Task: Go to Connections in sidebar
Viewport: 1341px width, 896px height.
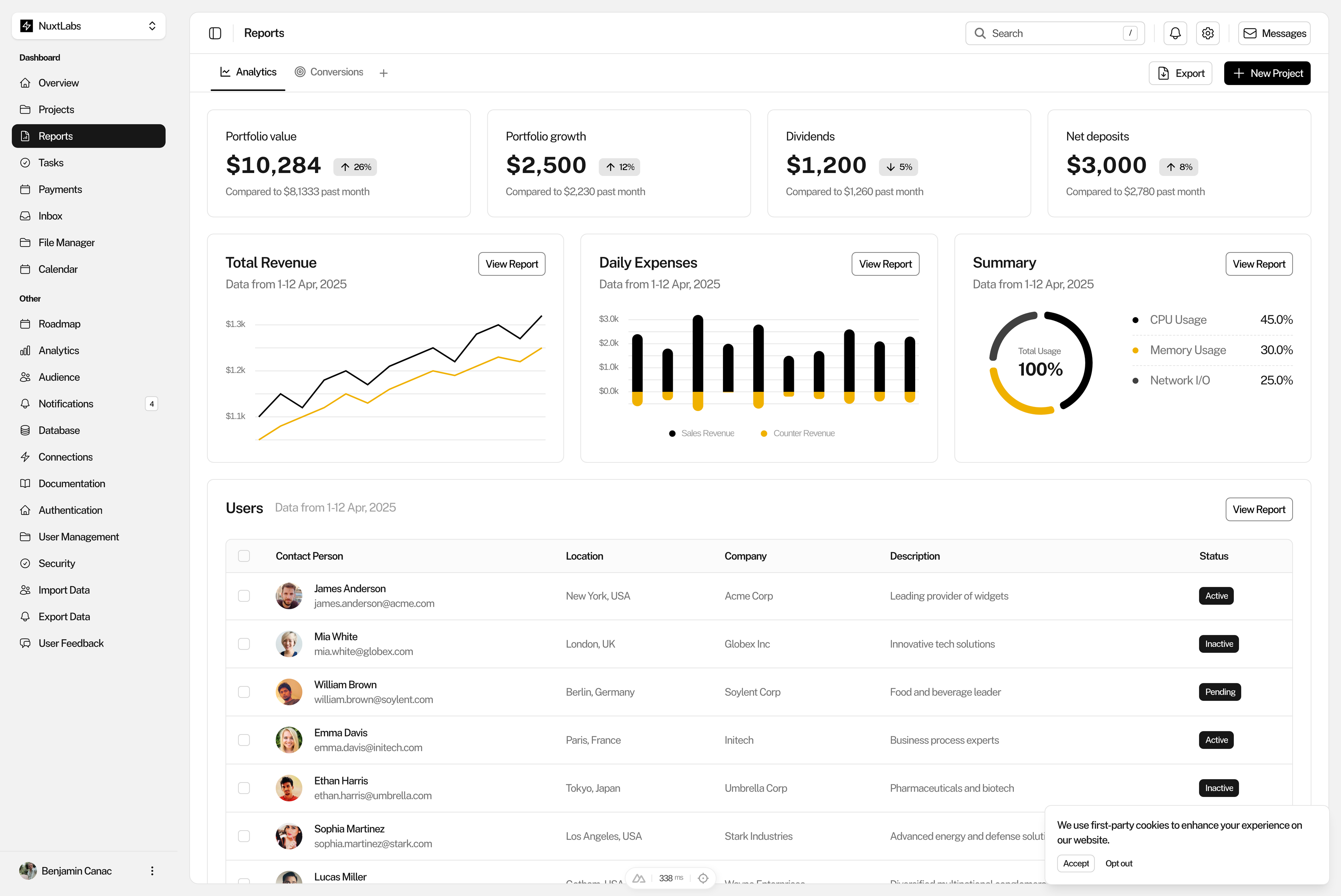Action: (x=65, y=457)
